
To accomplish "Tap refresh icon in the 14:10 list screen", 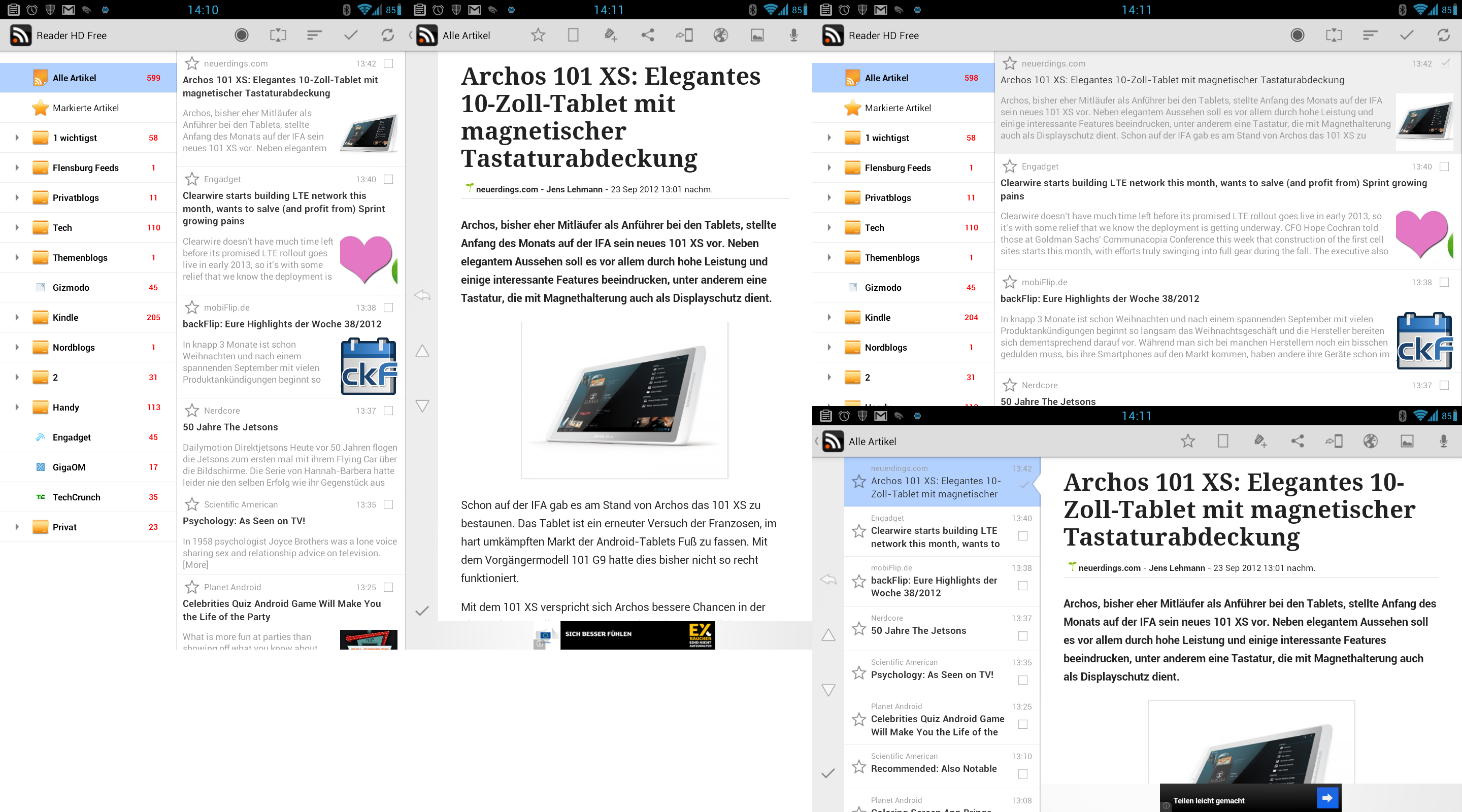I will (x=388, y=35).
